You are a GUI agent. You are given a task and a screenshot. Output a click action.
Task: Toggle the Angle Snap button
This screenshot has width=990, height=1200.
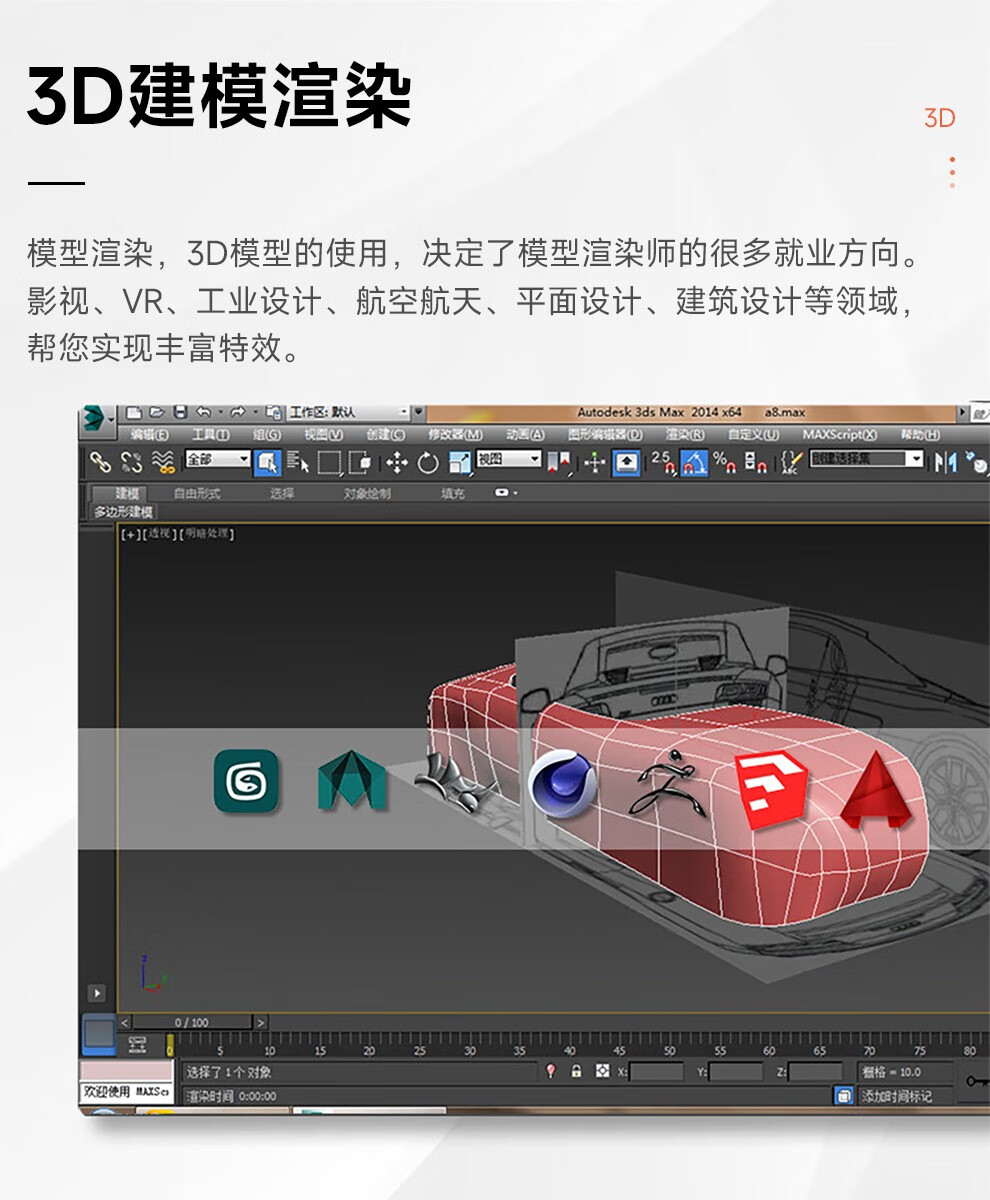(x=693, y=462)
